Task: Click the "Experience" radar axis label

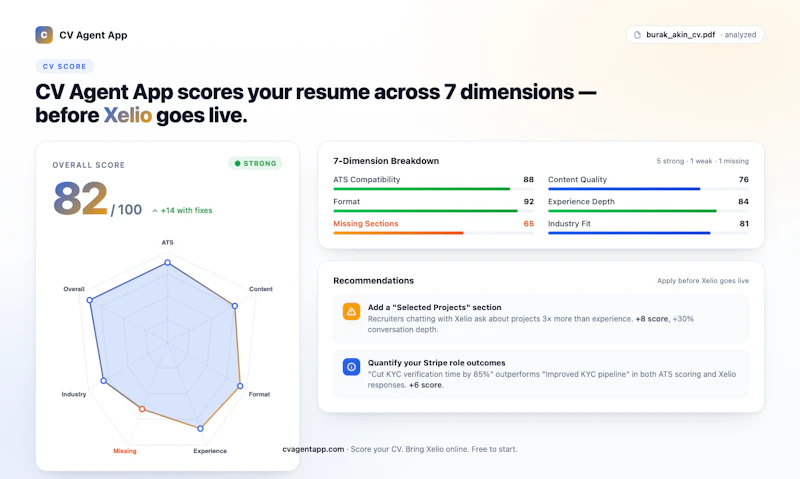Action: (210, 451)
